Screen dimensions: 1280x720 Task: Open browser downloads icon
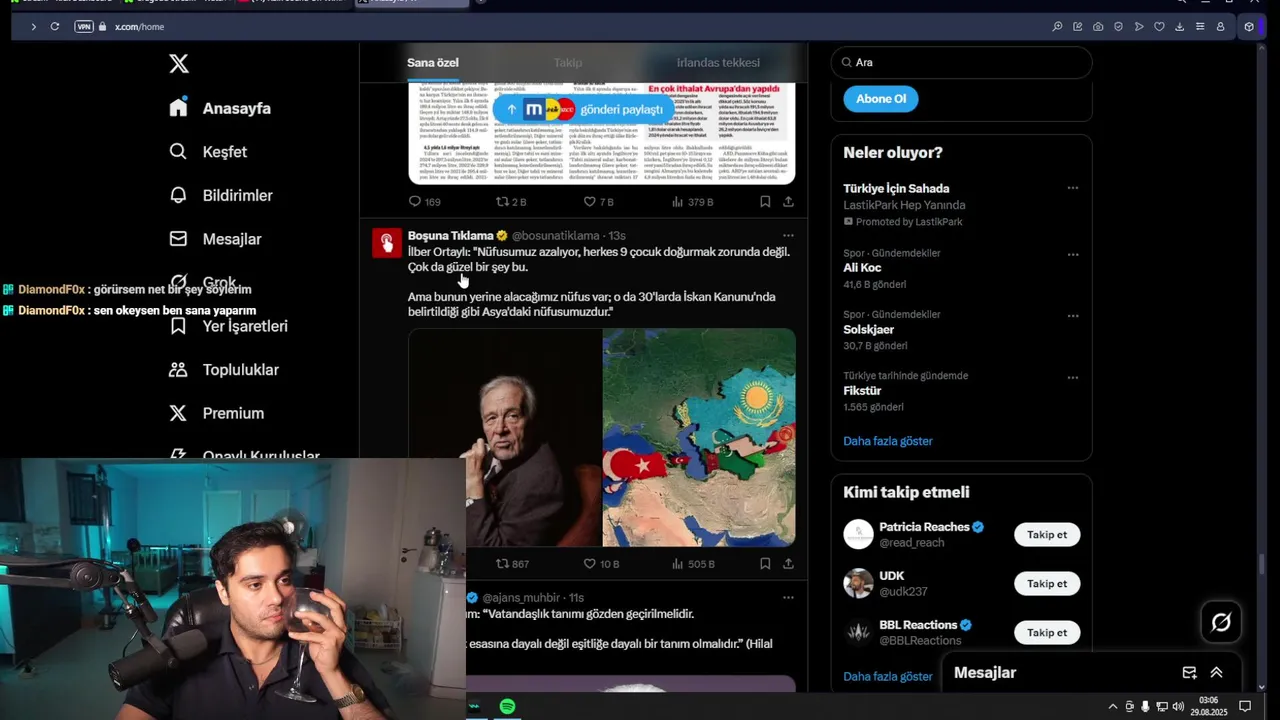coord(1180,26)
